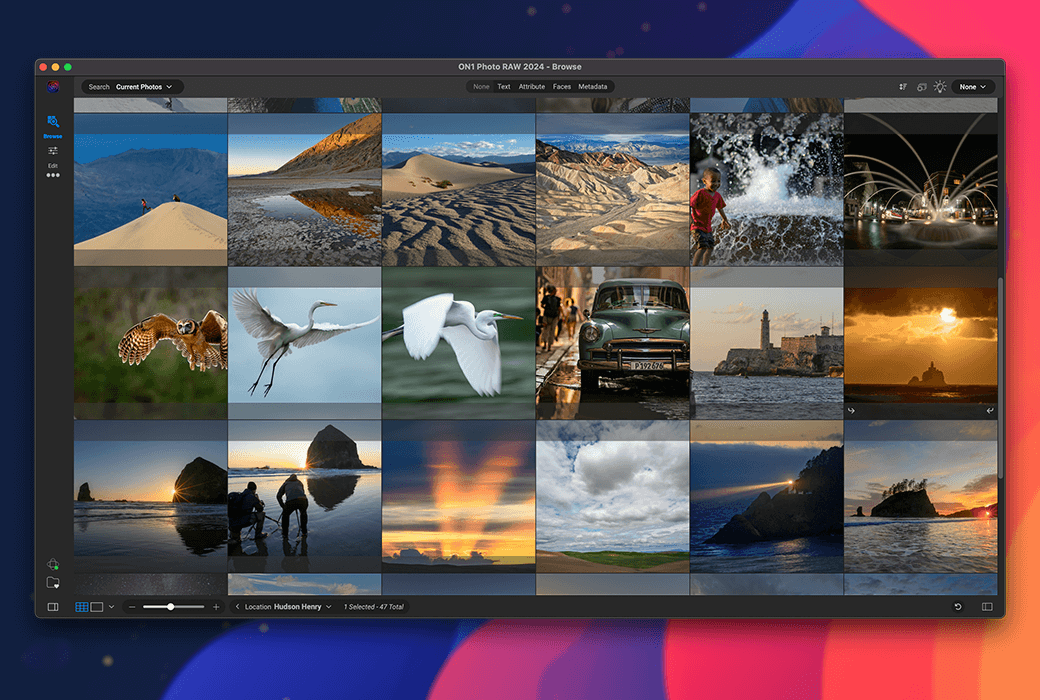Screen dimensions: 1040x700
Task: Select the Metadata filter tab
Action: [592, 86]
